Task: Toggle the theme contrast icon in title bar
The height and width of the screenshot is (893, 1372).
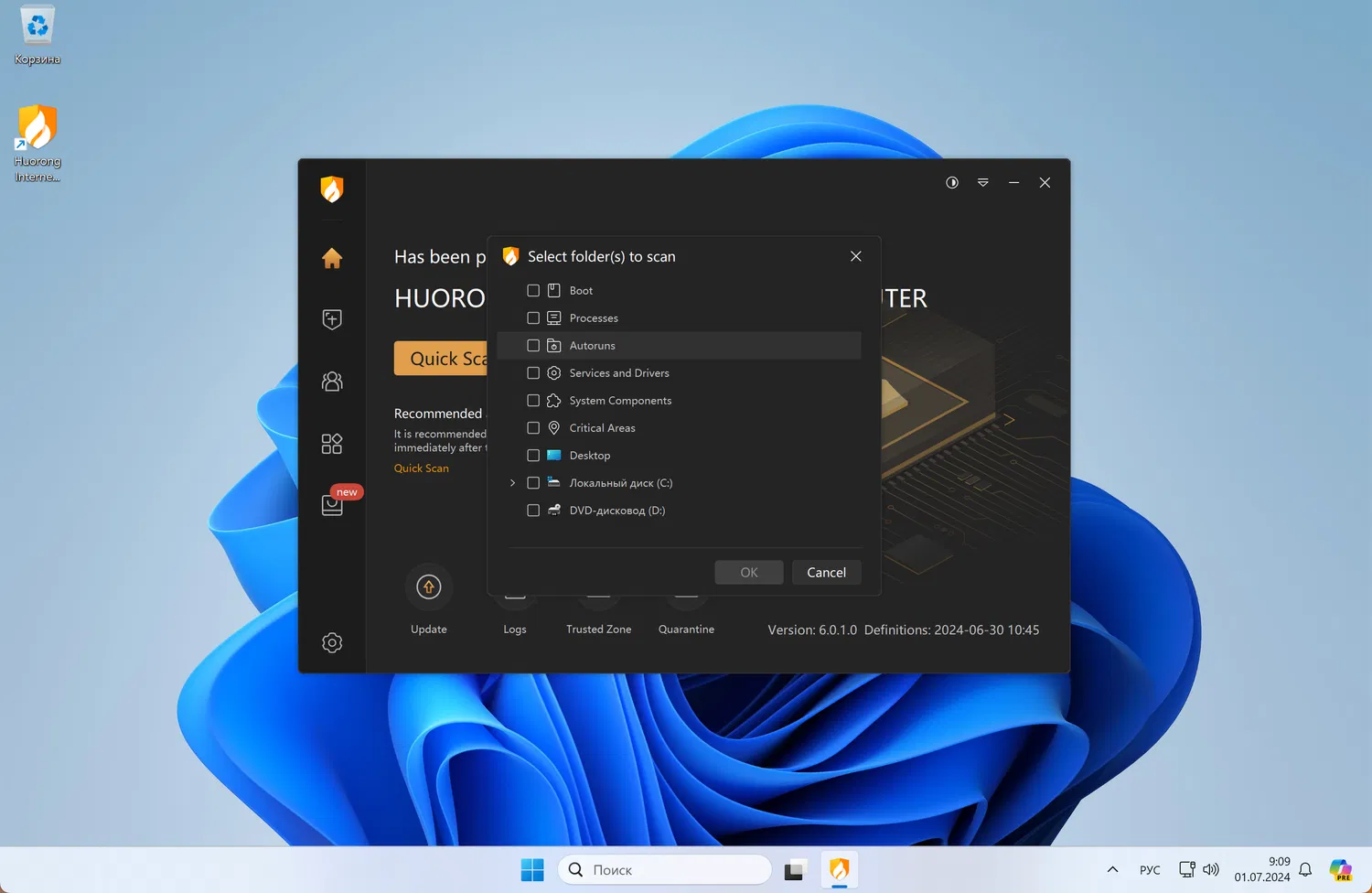Action: click(x=952, y=183)
